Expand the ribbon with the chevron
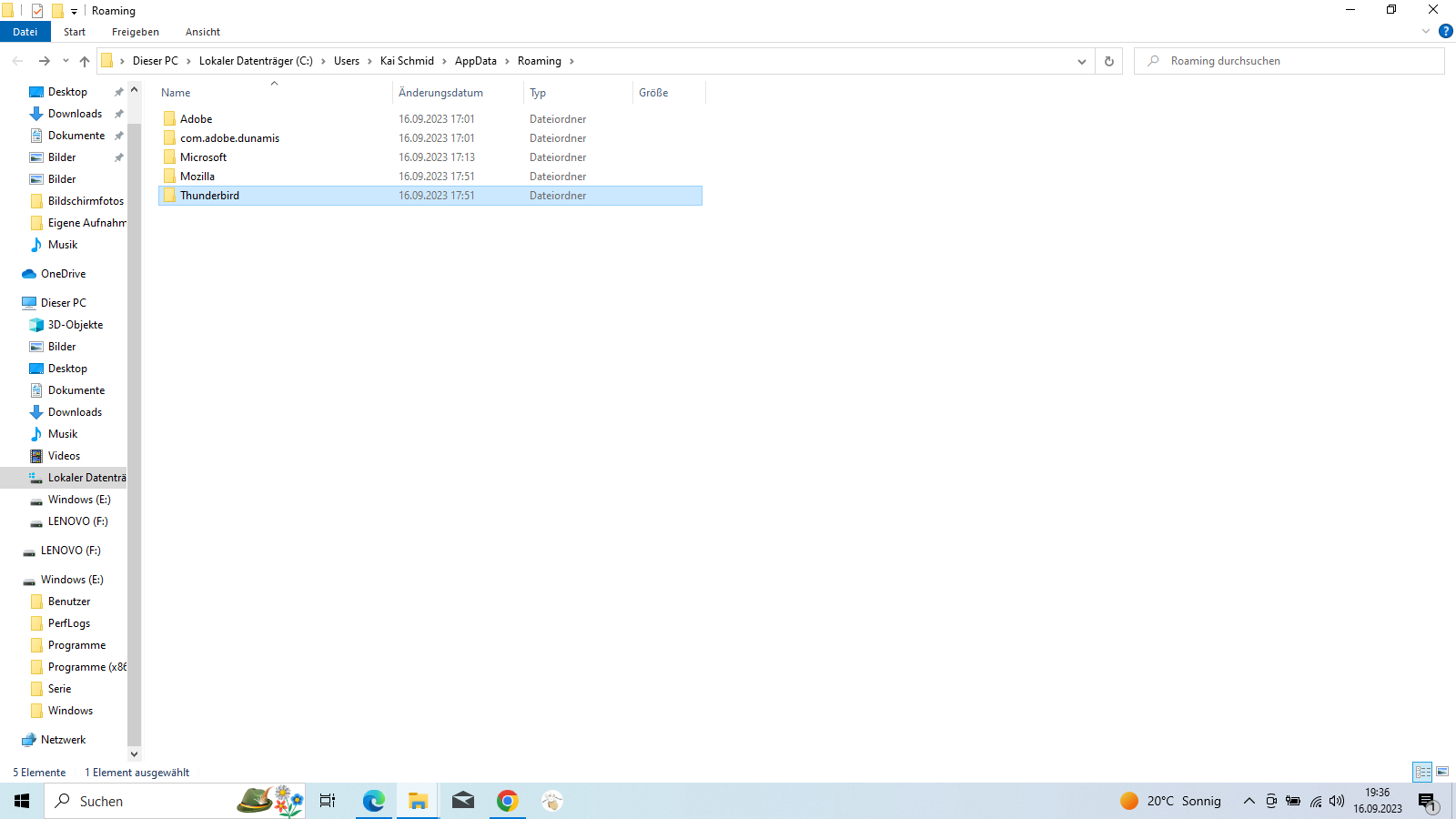Viewport: 1456px width, 819px height. click(1425, 31)
